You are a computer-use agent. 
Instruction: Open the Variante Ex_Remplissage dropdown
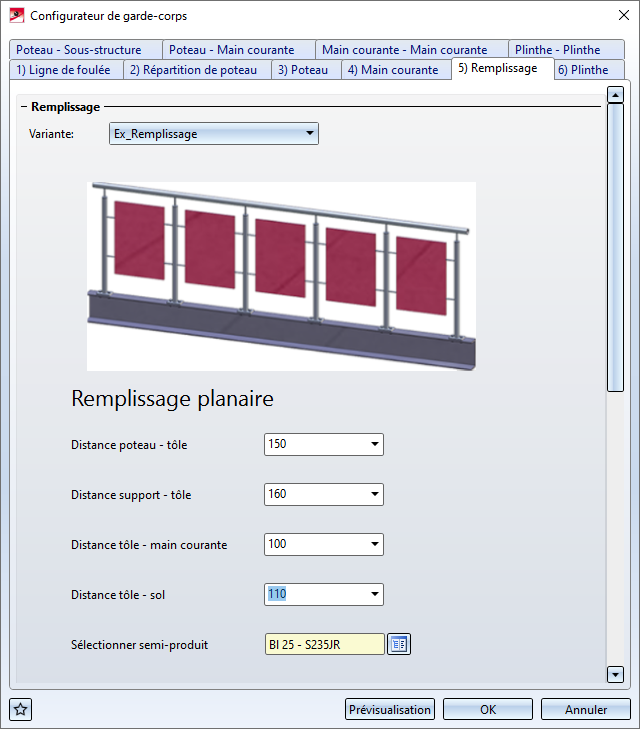[214, 134]
